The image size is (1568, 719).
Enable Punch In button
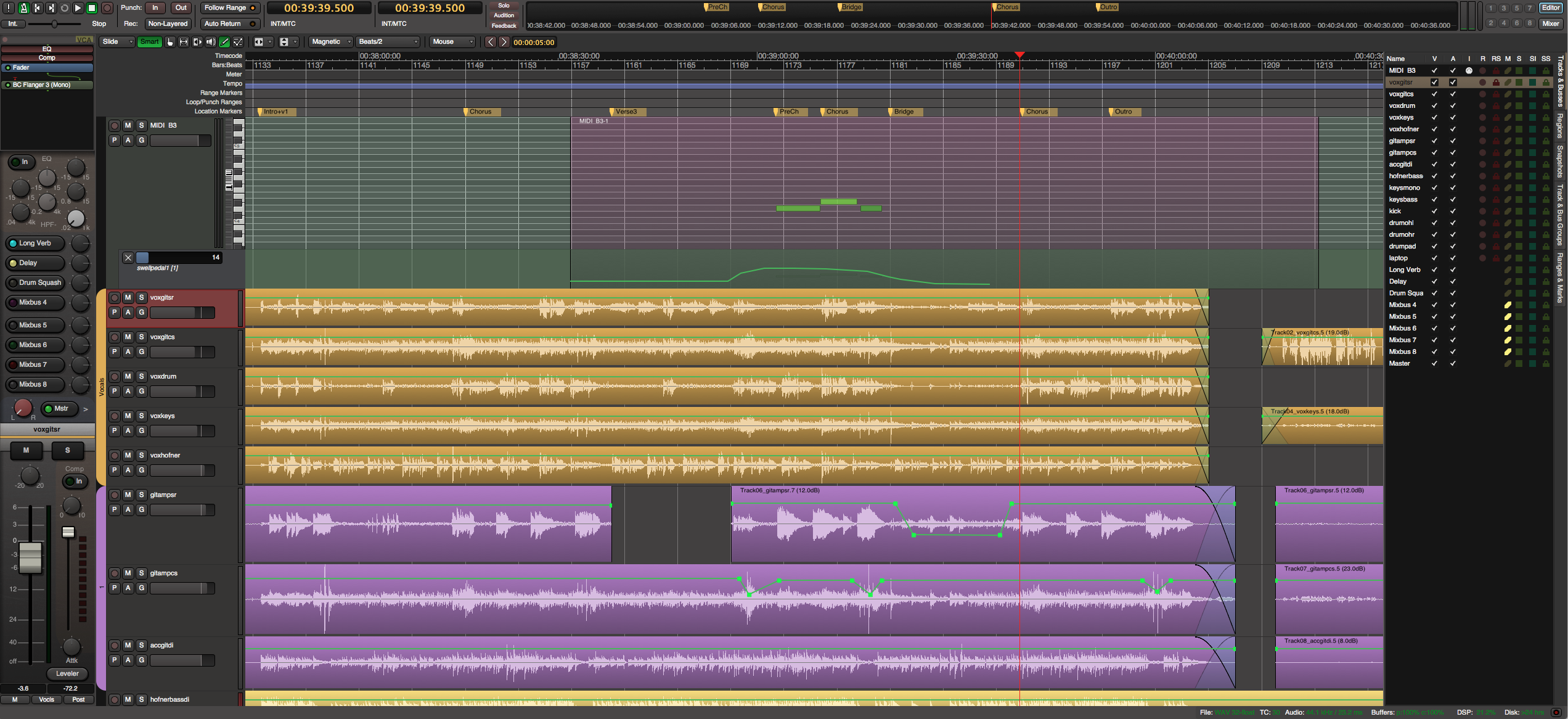(x=155, y=8)
